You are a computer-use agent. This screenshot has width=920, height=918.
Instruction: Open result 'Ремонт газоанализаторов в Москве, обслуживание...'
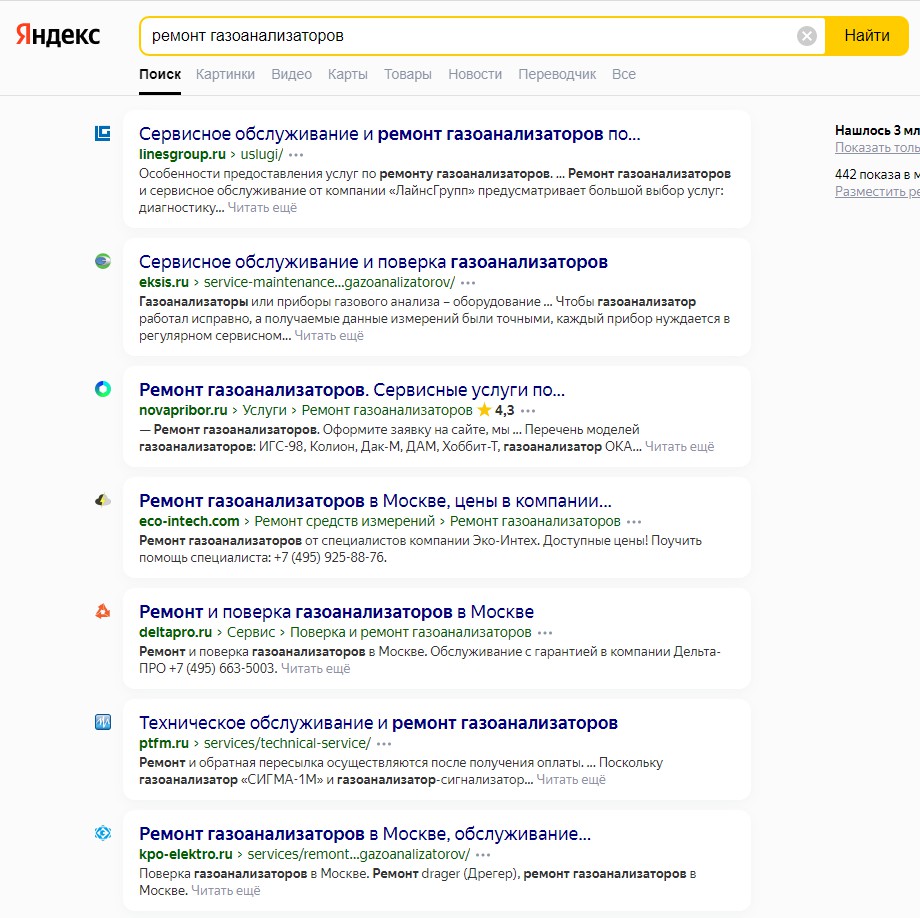pos(365,834)
